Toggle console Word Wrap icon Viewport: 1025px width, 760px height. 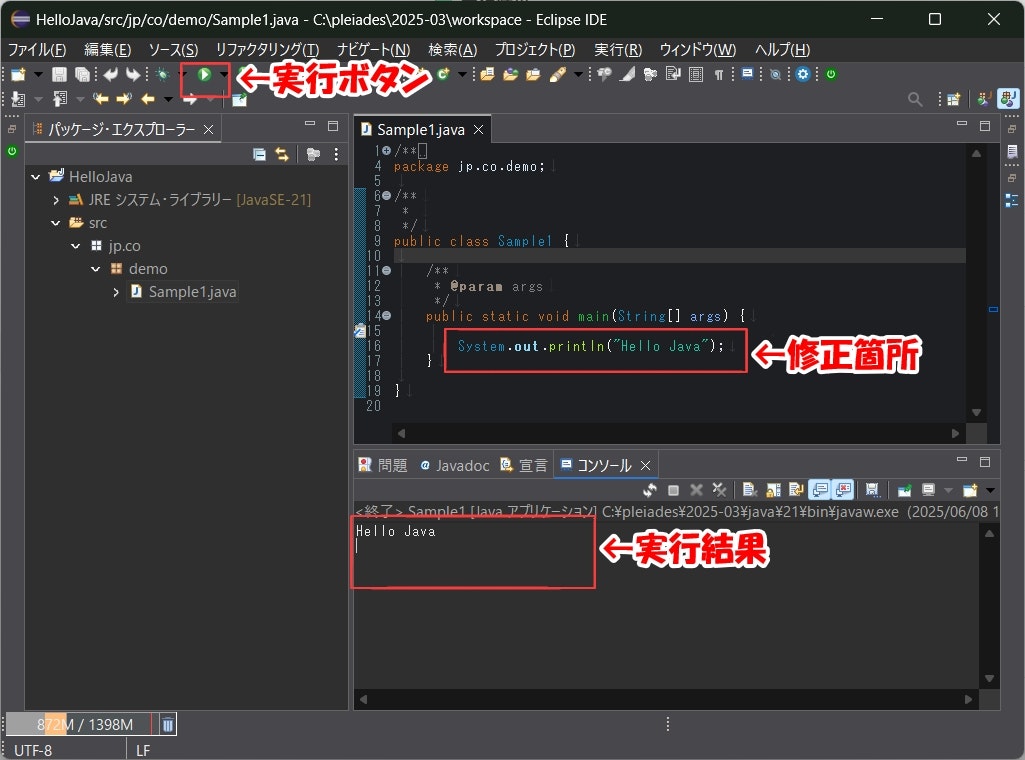796,489
